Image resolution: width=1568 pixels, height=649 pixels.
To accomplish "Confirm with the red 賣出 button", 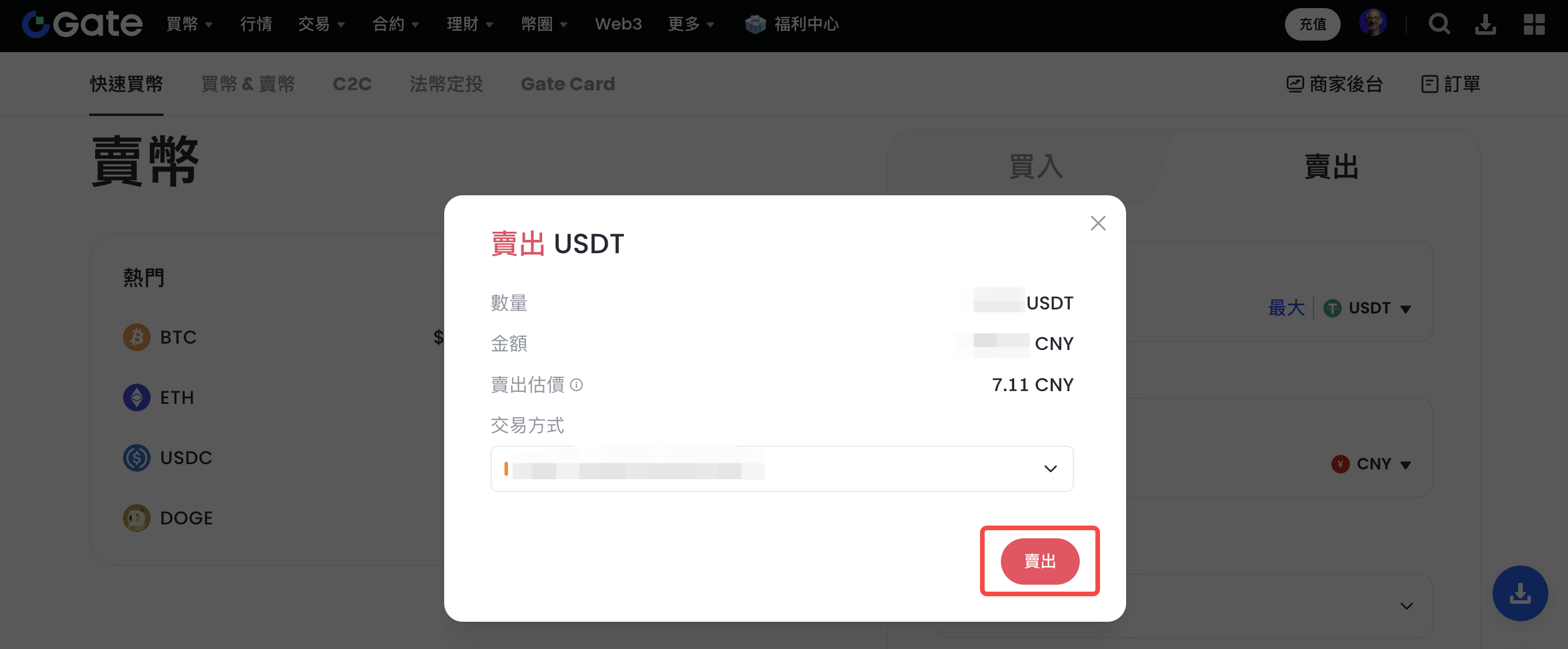I will 1040,561.
